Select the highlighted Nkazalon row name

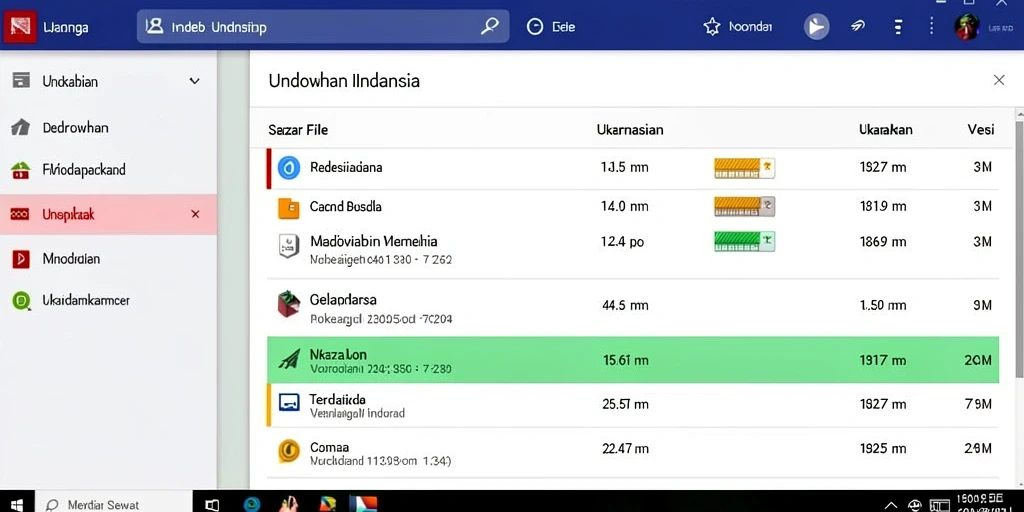click(338, 355)
